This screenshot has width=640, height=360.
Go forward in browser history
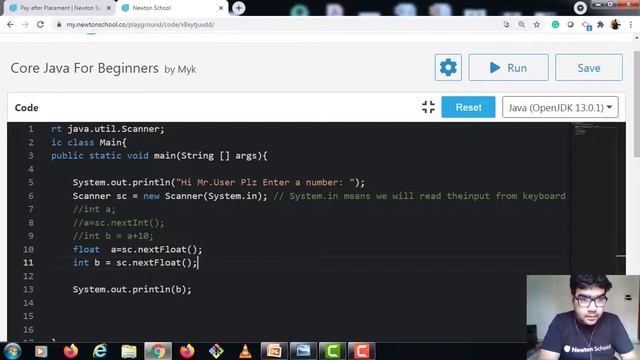(25, 24)
